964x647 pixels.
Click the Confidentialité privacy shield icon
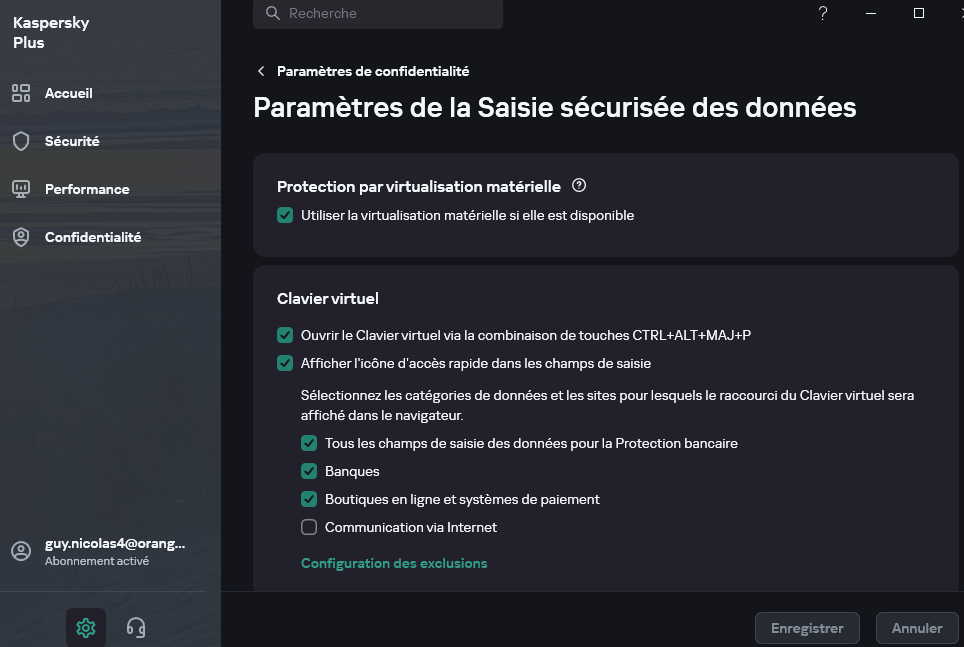pos(20,237)
